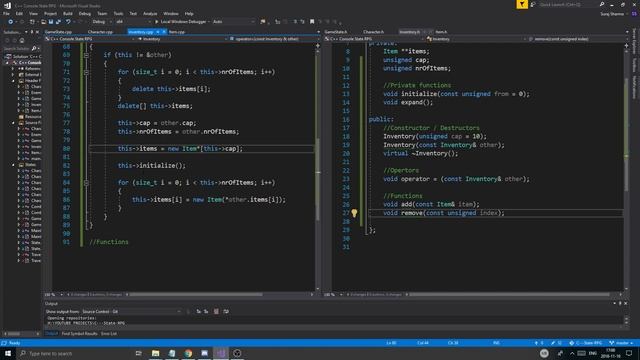
Task: Click the Save All toolbar icon
Action: [58, 22]
